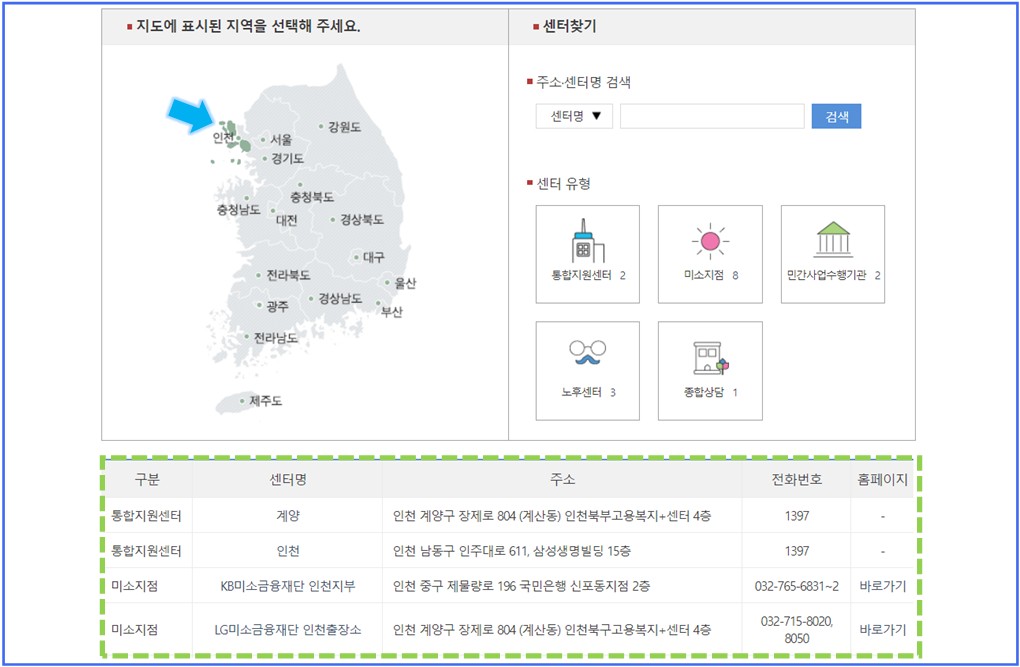Select 서울 region on the map
The width and height of the screenshot is (1020, 667).
pos(280,139)
